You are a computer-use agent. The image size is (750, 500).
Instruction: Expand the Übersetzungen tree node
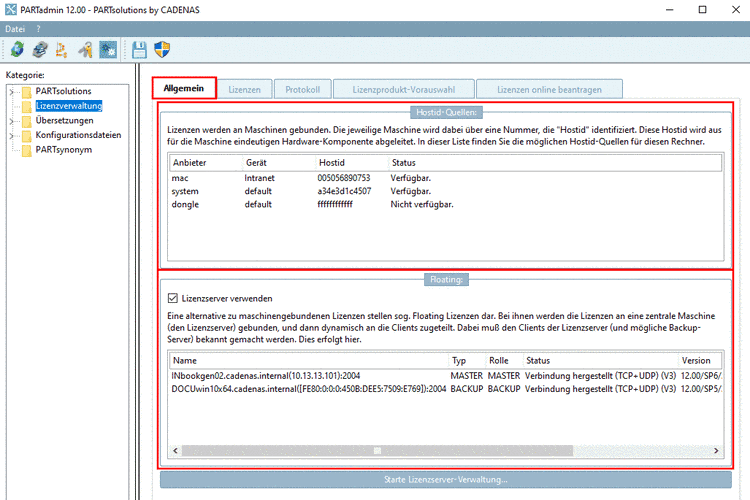(12, 121)
